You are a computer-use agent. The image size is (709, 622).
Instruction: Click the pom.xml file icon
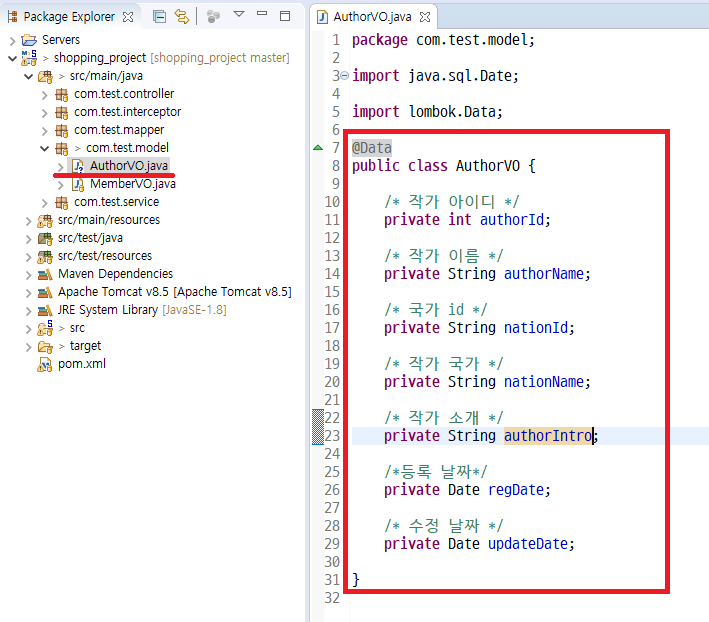click(45, 364)
